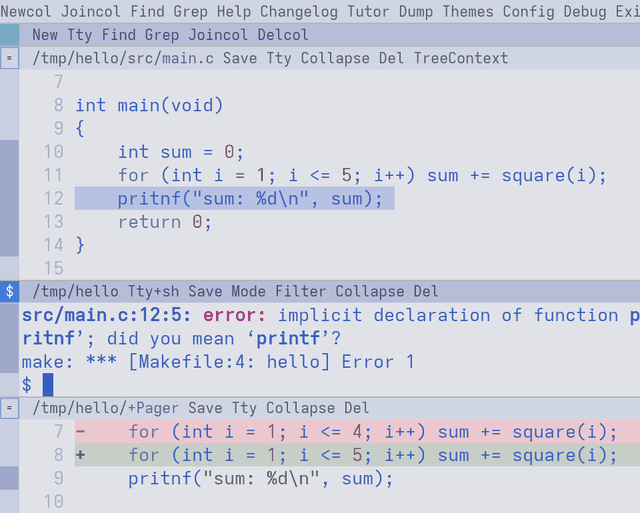Click the teal column handle square
The height and width of the screenshot is (513, 640).
[9, 35]
